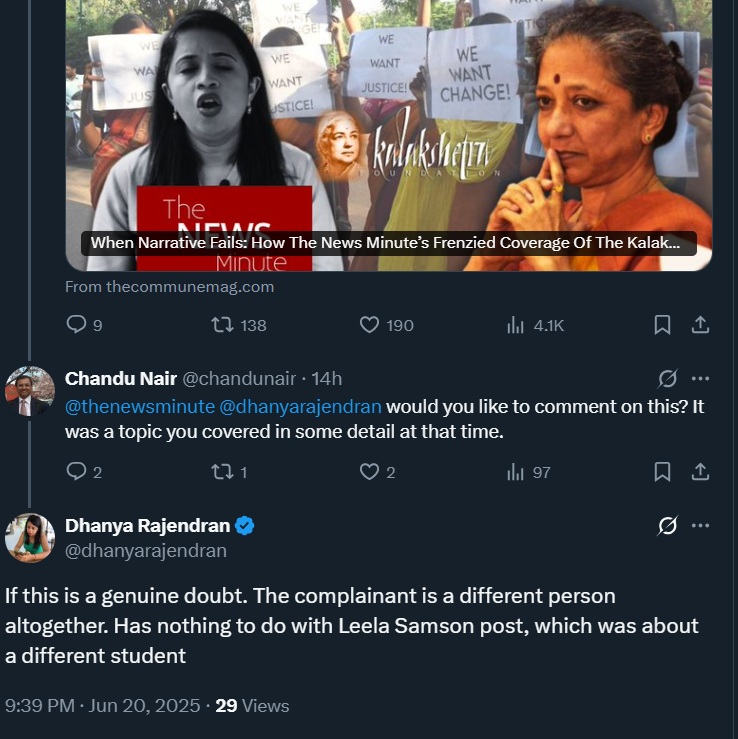Share the Commune Mag article post

point(701,325)
